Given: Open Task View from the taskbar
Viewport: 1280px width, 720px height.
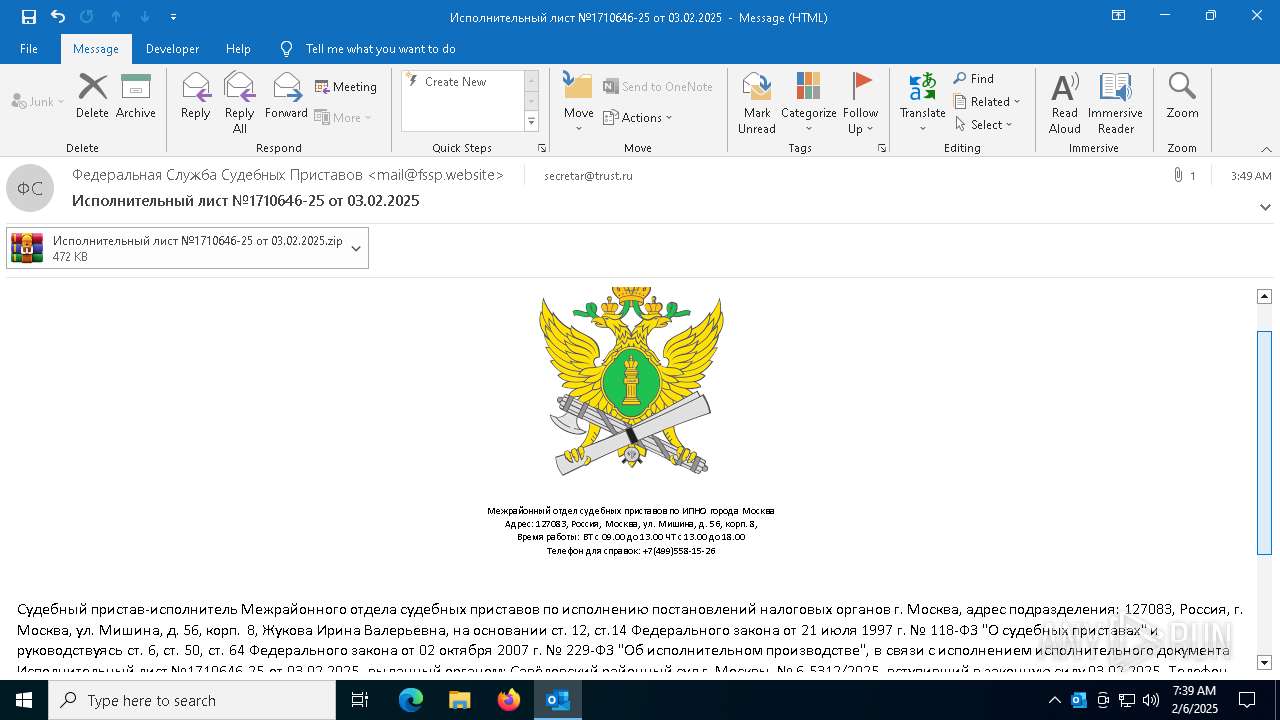Looking at the screenshot, I should click(x=360, y=700).
